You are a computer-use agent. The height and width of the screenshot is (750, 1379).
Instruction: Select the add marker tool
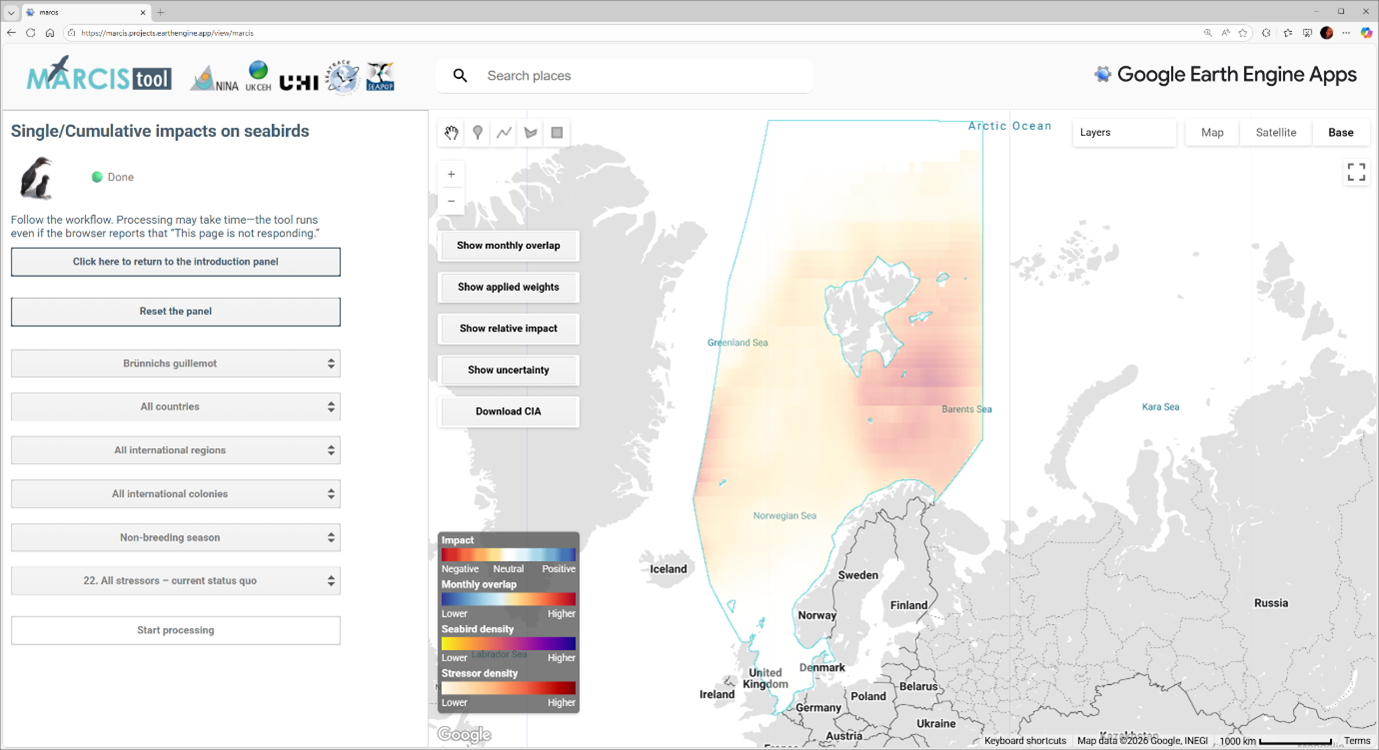click(x=478, y=133)
